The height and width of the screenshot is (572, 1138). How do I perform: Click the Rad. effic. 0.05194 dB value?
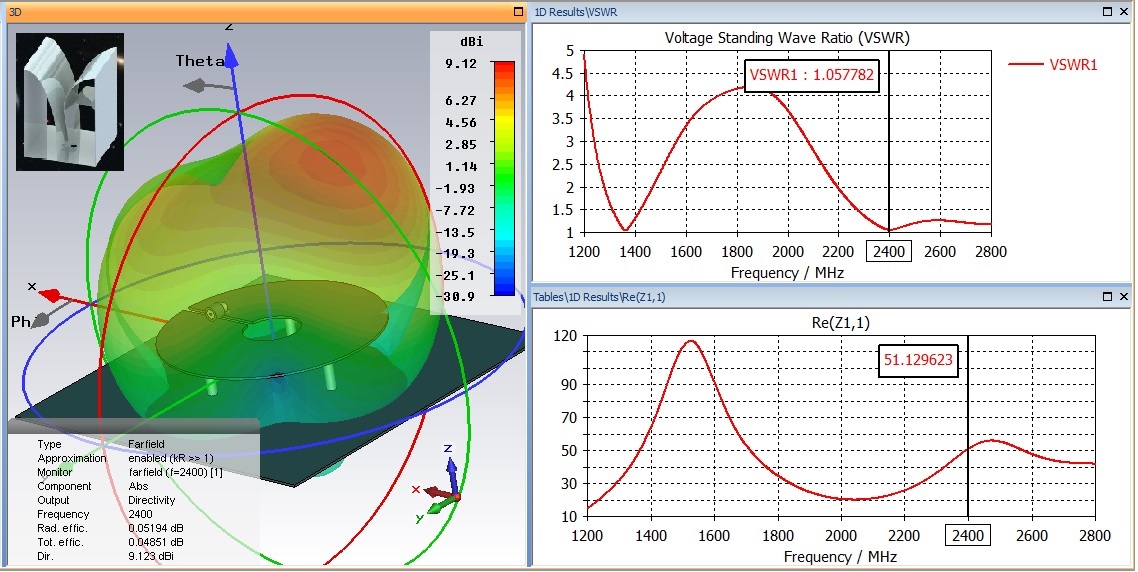tap(156, 528)
